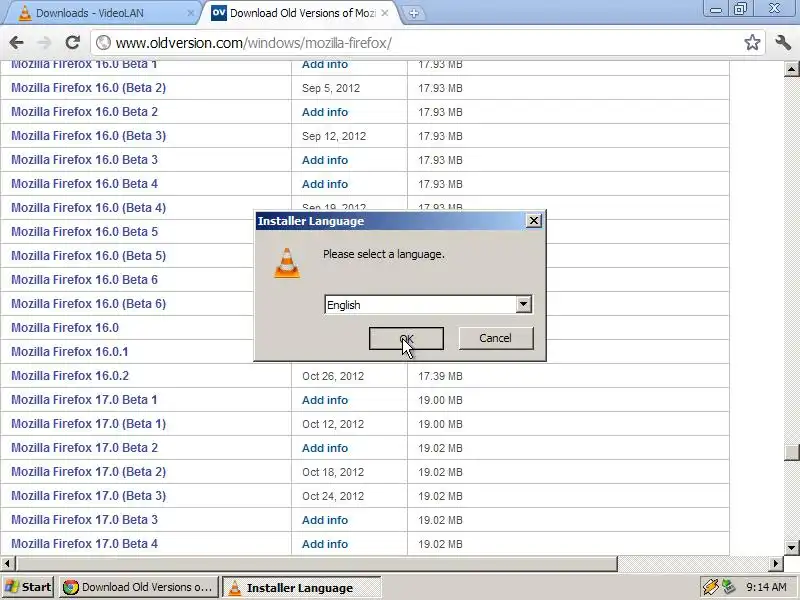Click Add info for 17.0 Beta 3
This screenshot has width=800, height=600.
[x=324, y=519]
